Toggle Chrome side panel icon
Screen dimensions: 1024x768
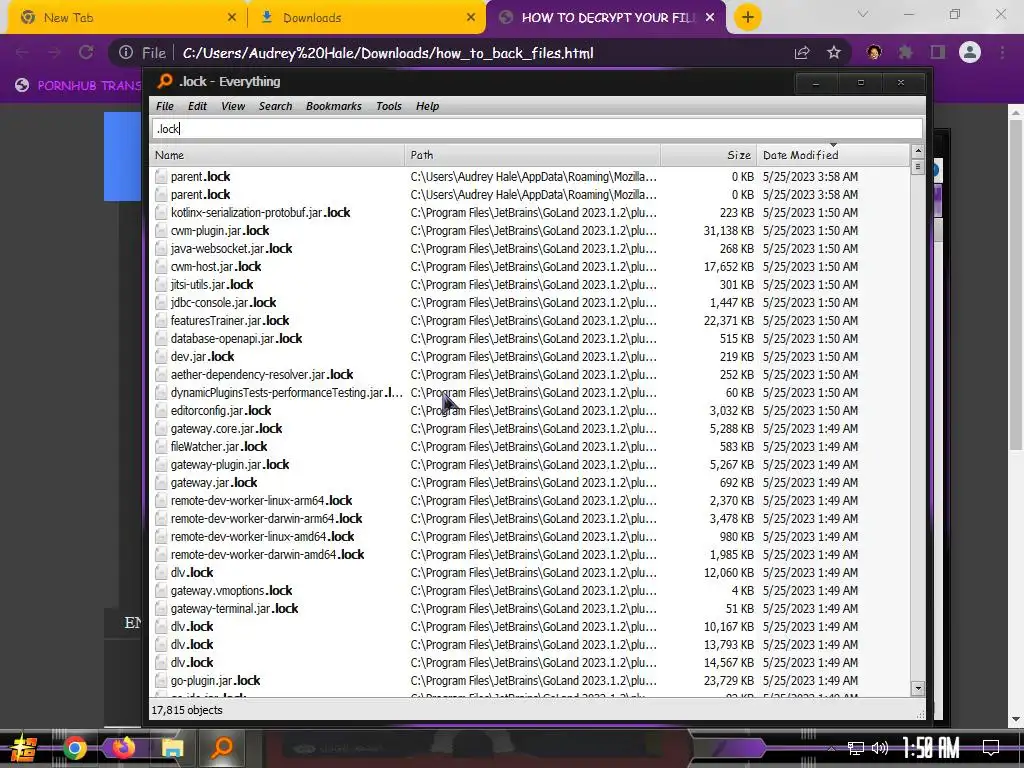[938, 52]
